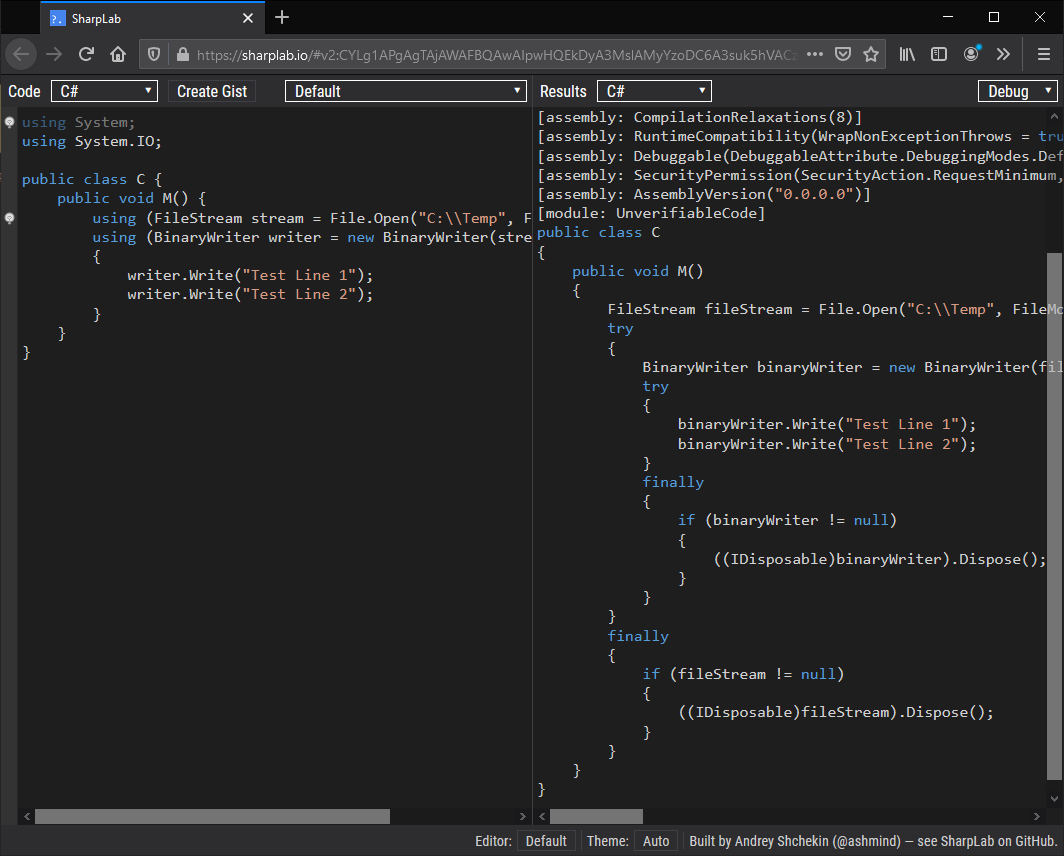Reload the page with the refresh icon
This screenshot has width=1064, height=856.
click(x=86, y=54)
